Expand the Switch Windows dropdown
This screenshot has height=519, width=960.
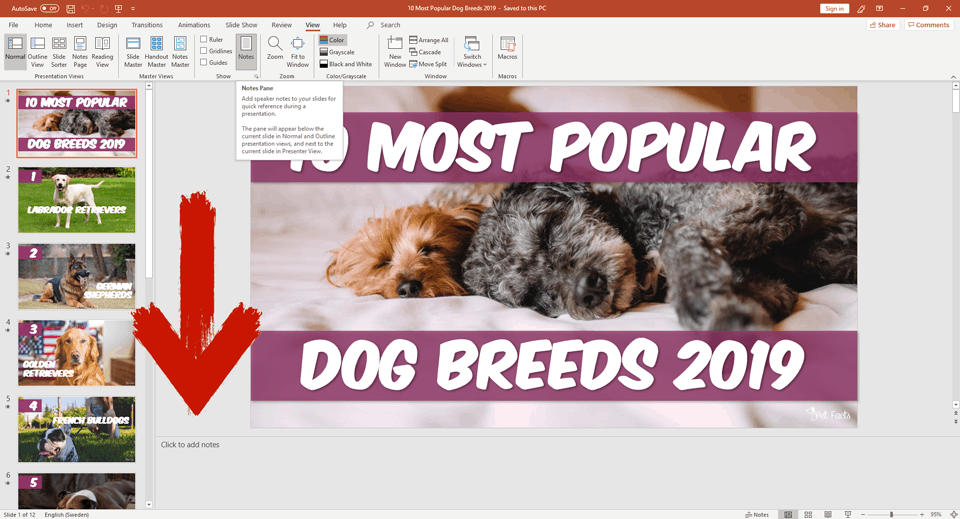tap(472, 51)
